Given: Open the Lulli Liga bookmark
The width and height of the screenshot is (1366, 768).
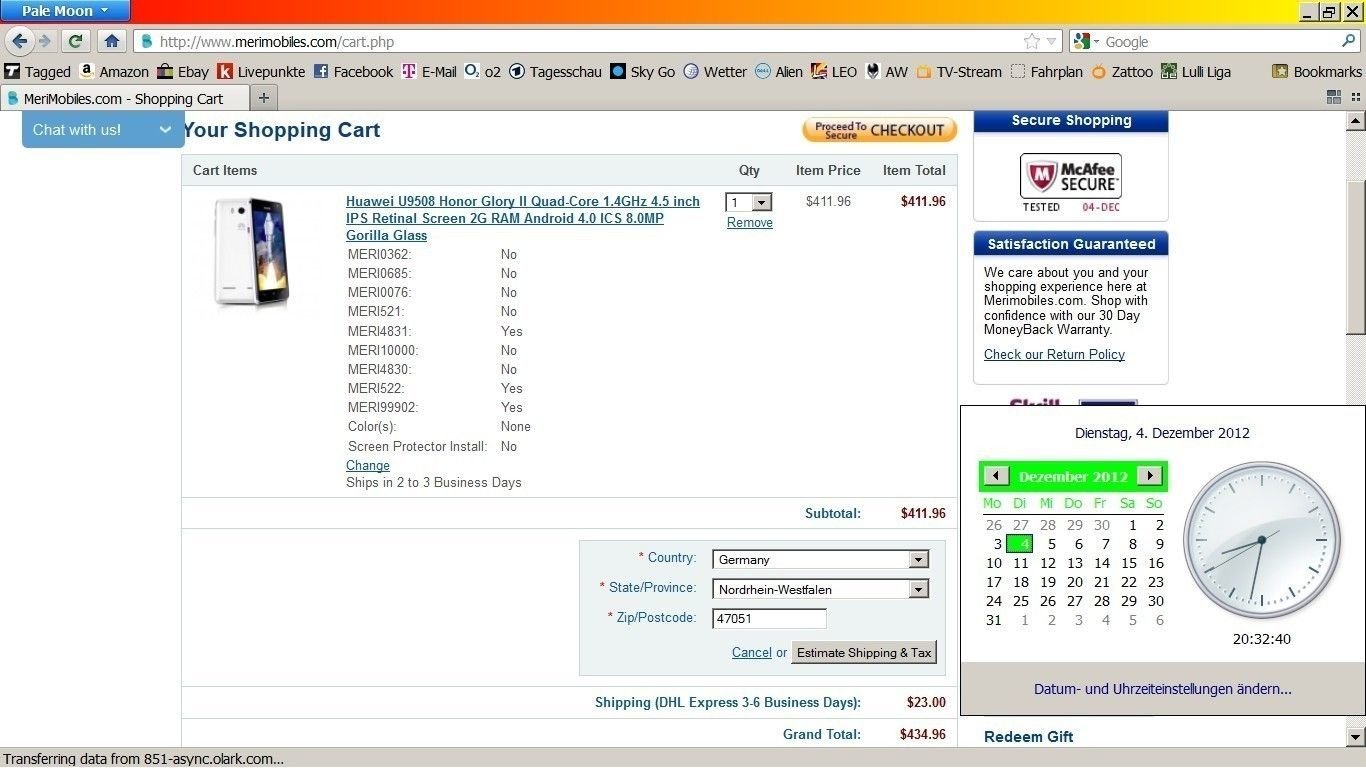Looking at the screenshot, I should click(x=1196, y=71).
